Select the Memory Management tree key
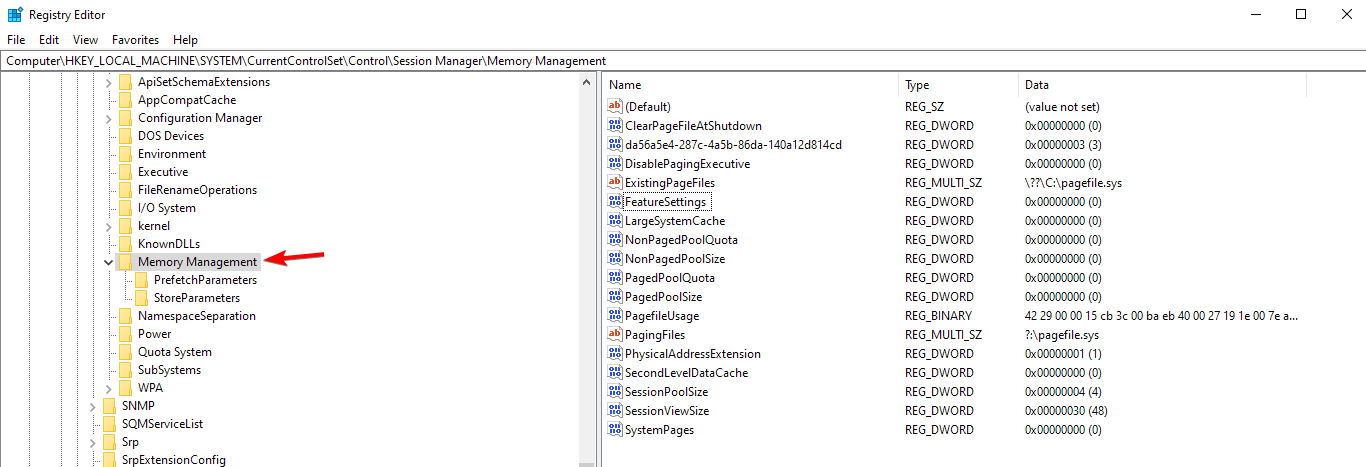 click(197, 262)
